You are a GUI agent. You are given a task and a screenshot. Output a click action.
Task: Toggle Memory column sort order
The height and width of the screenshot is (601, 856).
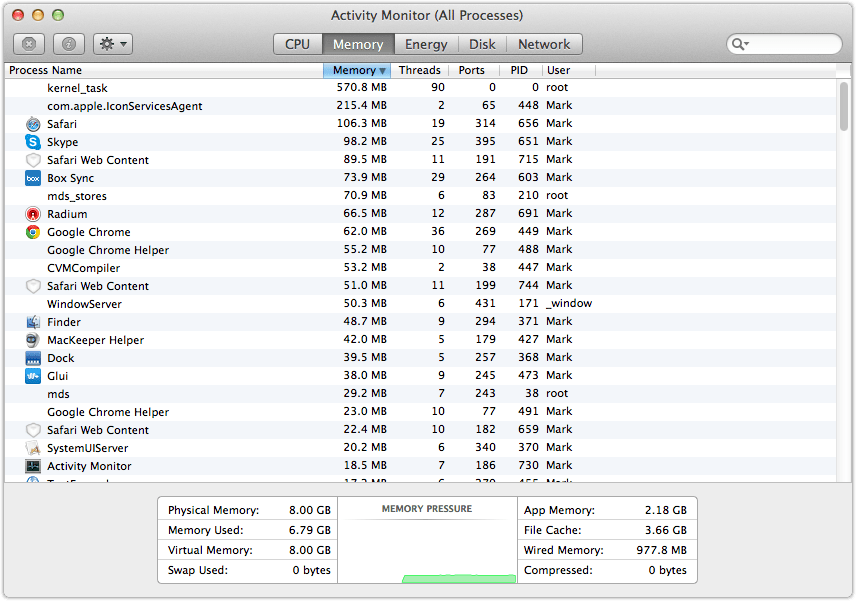(358, 70)
